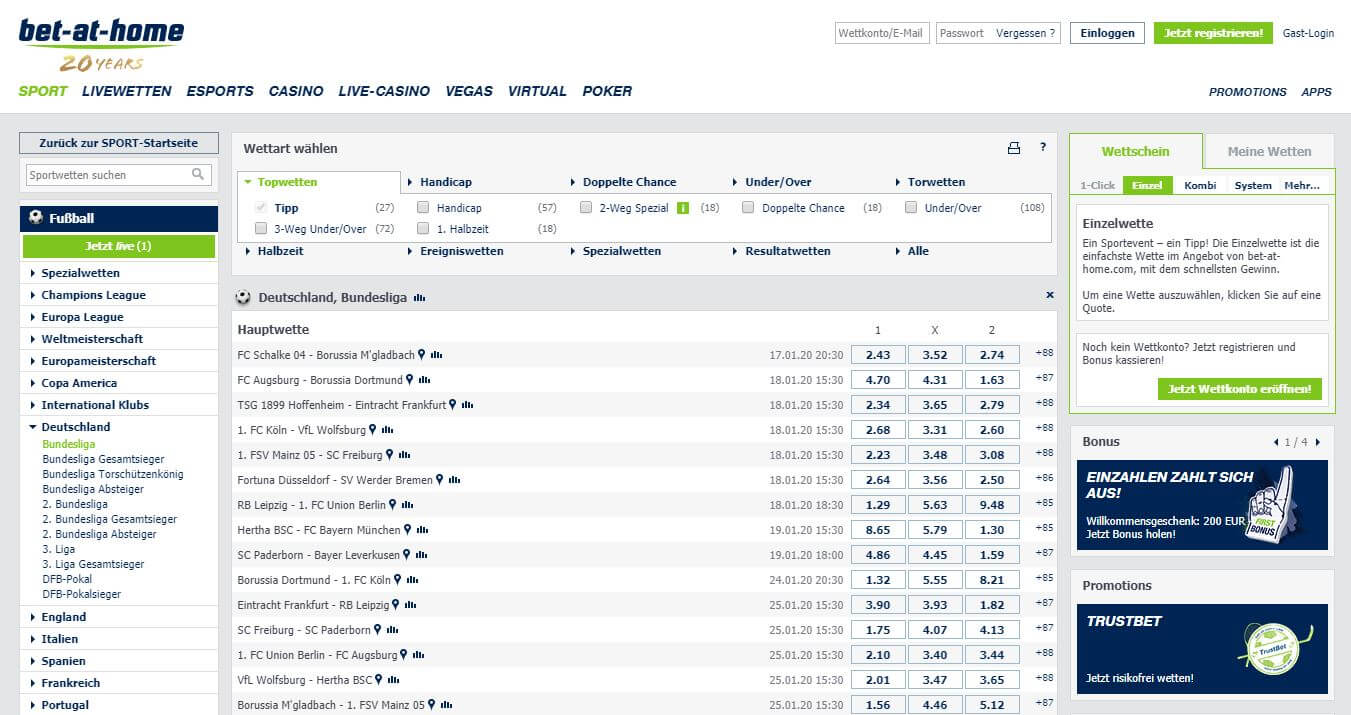Viewport: 1351px width, 715px height.
Task: Enable the Under/Over checkbox
Action: point(911,208)
